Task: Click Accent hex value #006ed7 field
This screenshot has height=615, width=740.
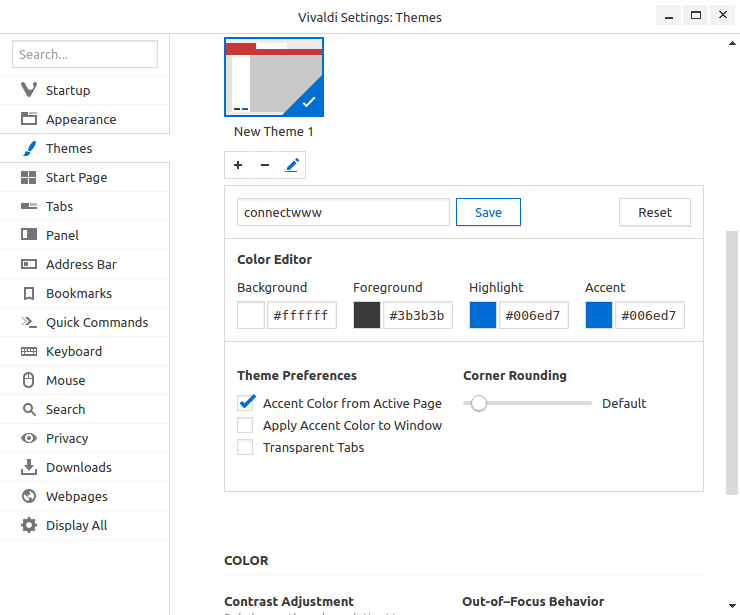Action: pyautogui.click(x=650, y=315)
